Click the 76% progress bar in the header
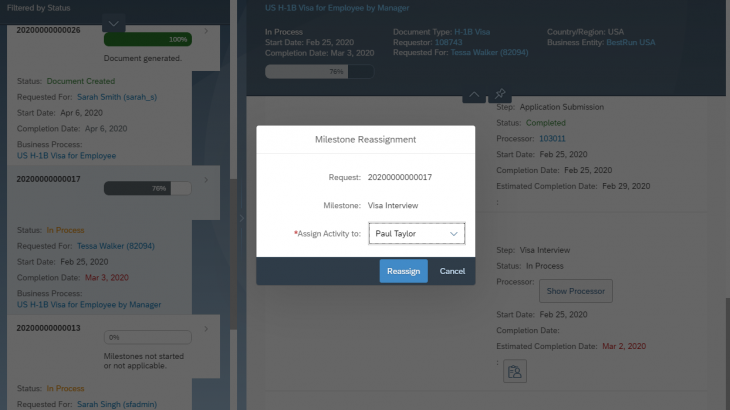The height and width of the screenshot is (410, 730). point(319,72)
